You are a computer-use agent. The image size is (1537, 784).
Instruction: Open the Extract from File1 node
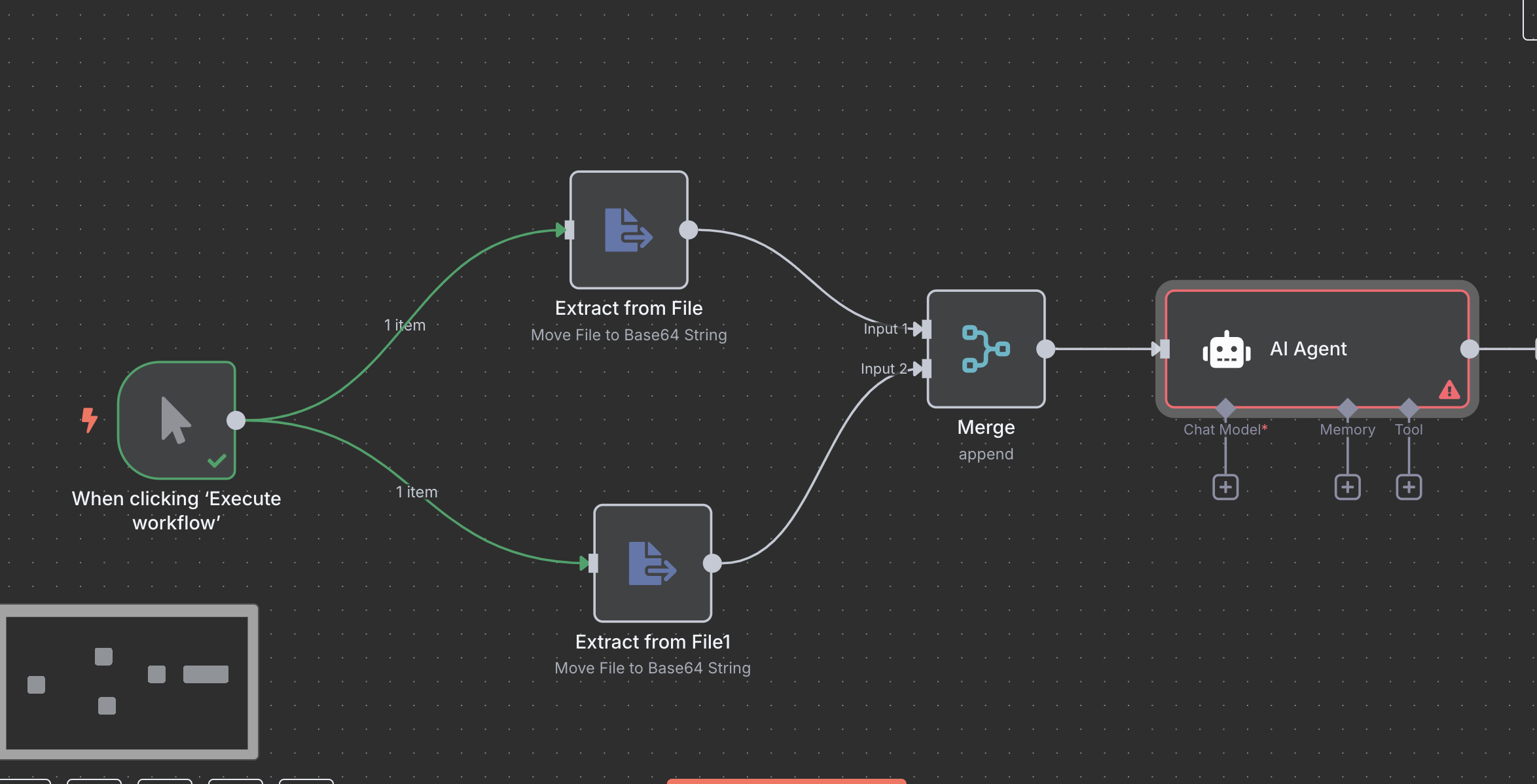pyautogui.click(x=653, y=563)
